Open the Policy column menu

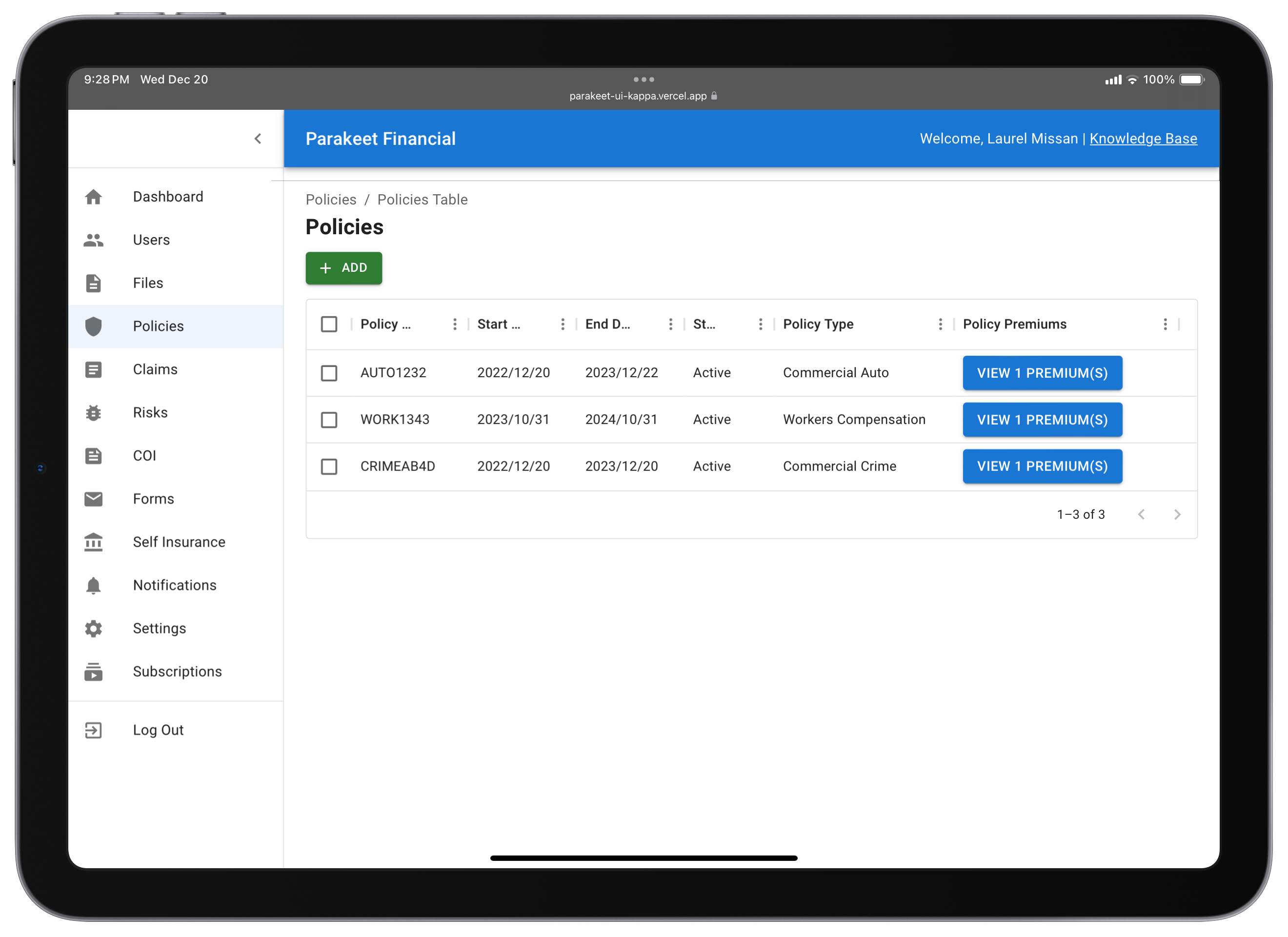455,325
